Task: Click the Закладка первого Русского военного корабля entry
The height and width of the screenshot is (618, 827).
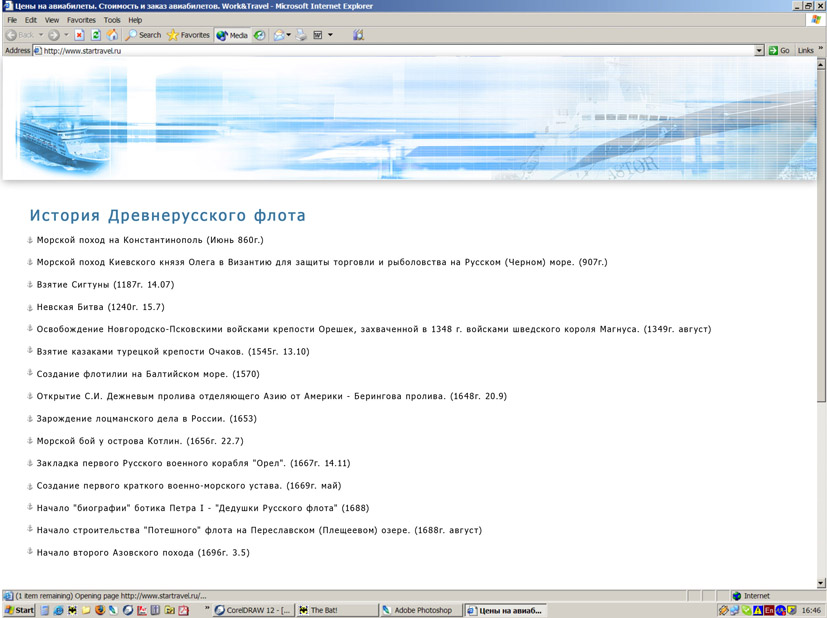Action: tap(193, 463)
